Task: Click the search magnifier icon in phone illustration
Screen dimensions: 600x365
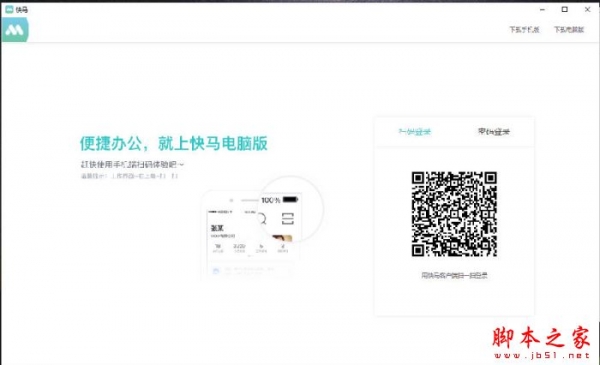Action: [262, 219]
